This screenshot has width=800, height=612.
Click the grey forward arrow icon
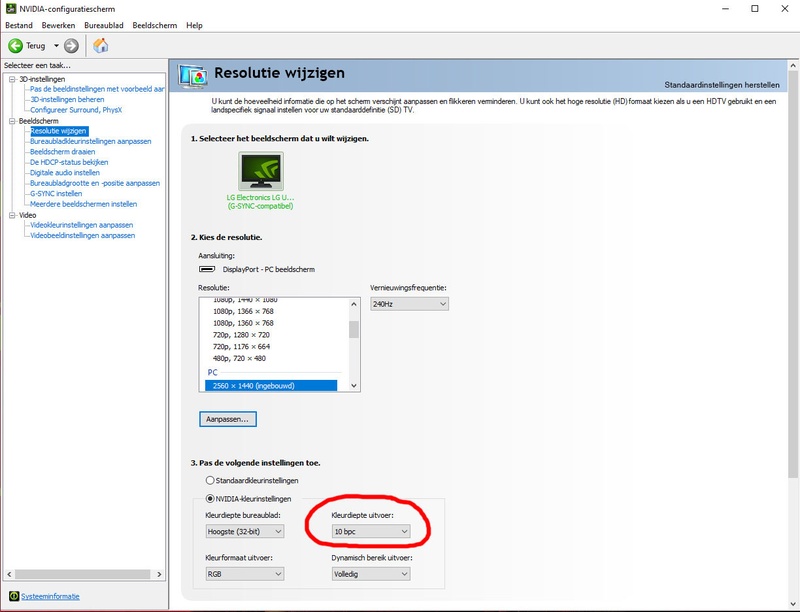(x=71, y=46)
